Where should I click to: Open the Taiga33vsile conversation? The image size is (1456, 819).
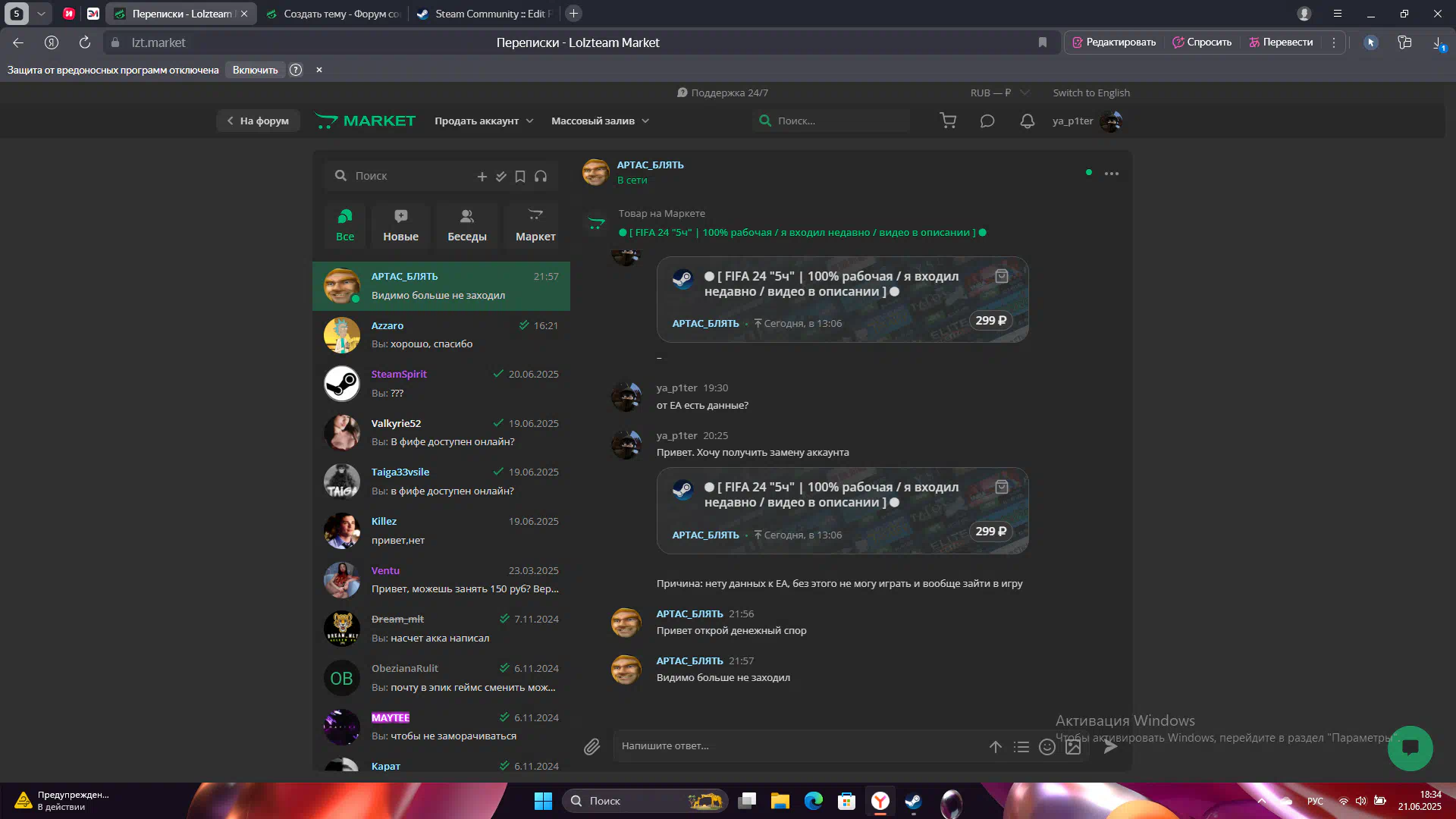441,482
